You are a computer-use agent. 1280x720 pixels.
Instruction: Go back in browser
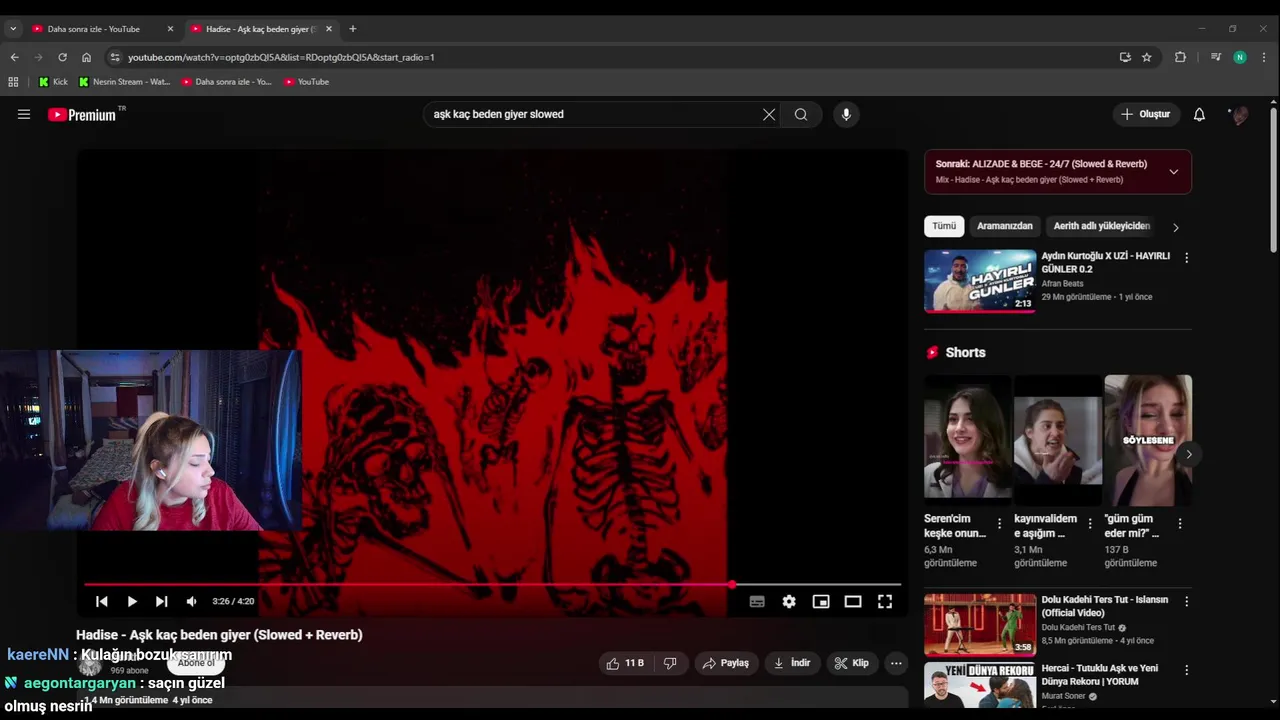coord(14,57)
